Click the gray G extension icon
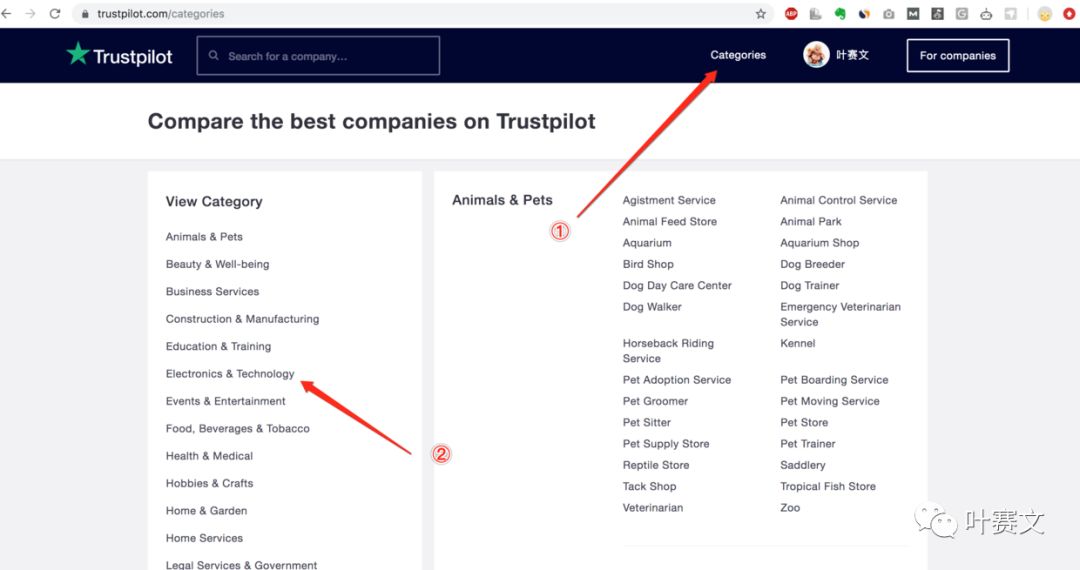1080x570 pixels. tap(962, 14)
